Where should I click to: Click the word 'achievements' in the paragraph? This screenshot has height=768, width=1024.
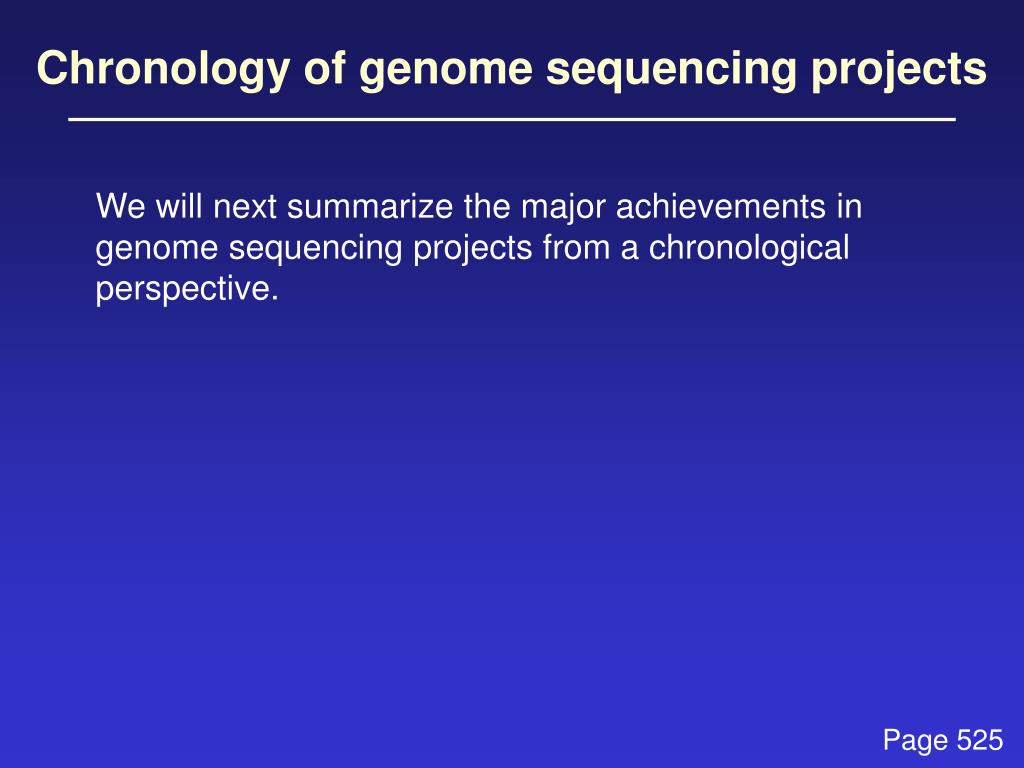coord(720,206)
